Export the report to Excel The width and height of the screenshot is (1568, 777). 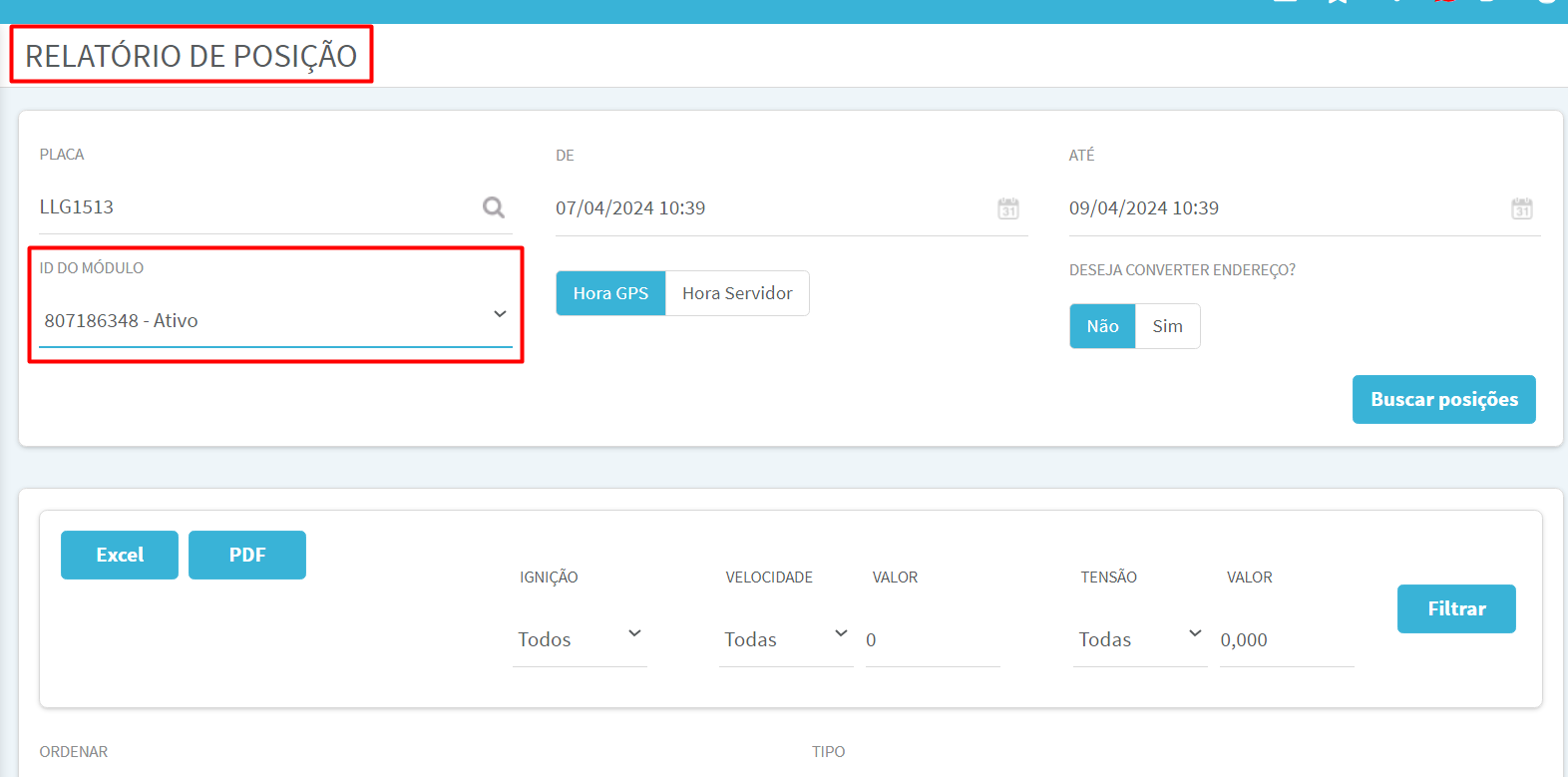click(120, 555)
